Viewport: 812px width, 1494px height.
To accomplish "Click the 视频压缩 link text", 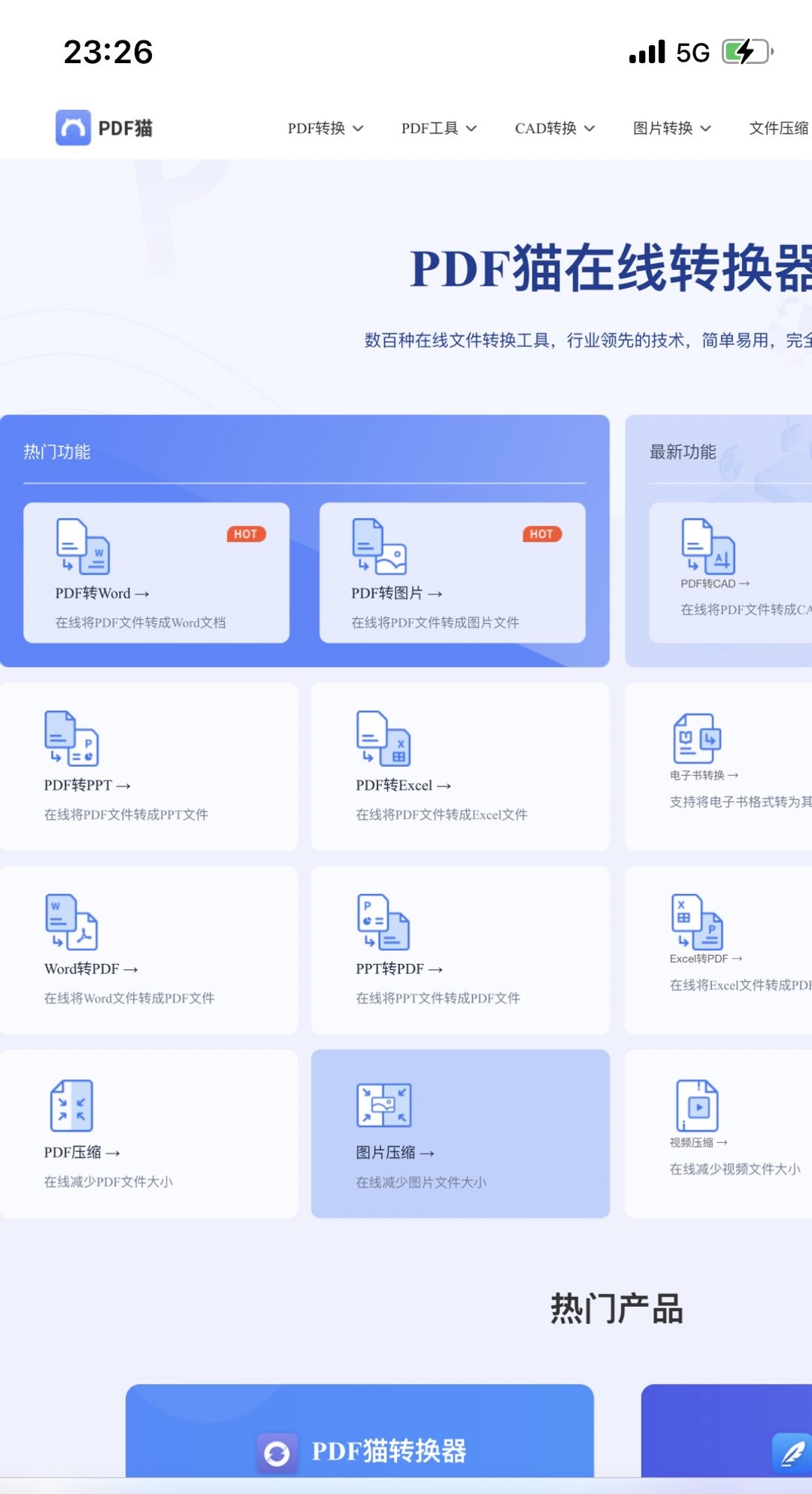I will (x=698, y=1142).
